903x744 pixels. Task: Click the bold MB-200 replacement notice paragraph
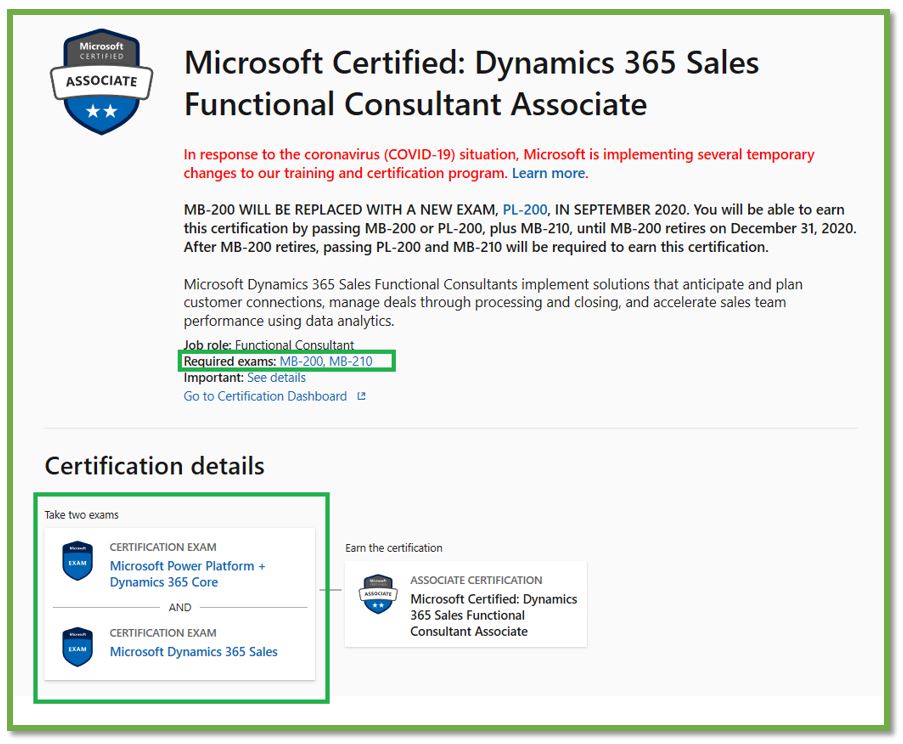click(x=520, y=228)
